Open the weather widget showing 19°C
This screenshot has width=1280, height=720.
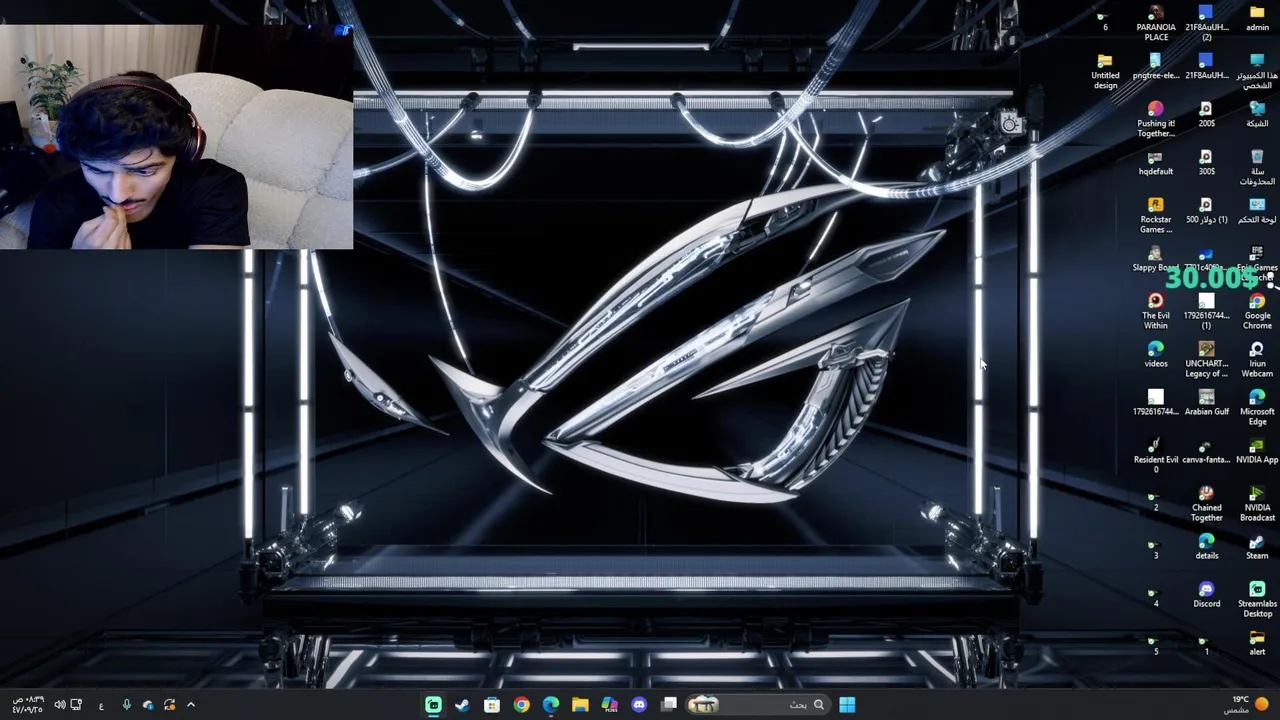coord(1248,705)
